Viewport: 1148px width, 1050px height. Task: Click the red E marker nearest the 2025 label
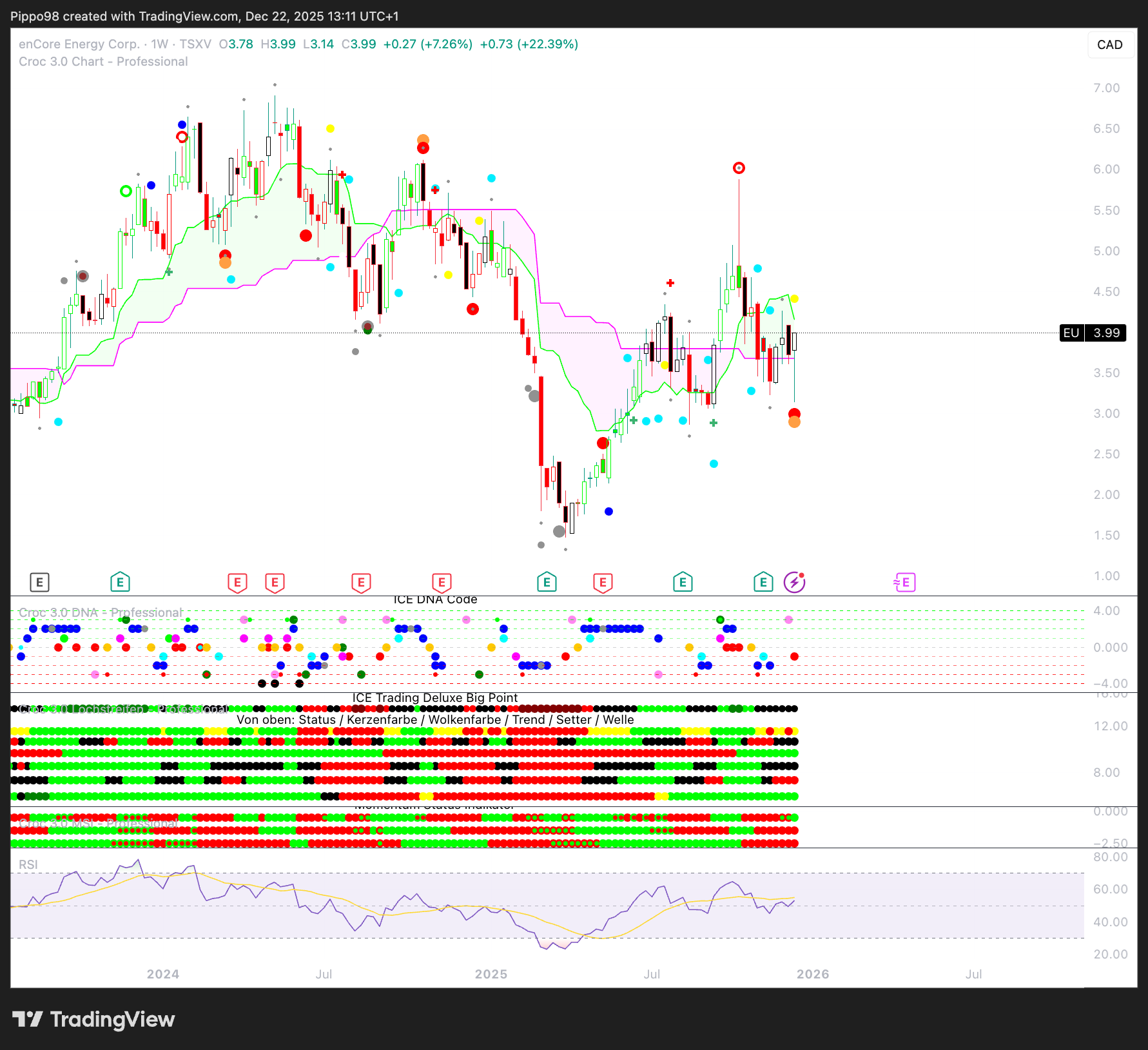442,583
